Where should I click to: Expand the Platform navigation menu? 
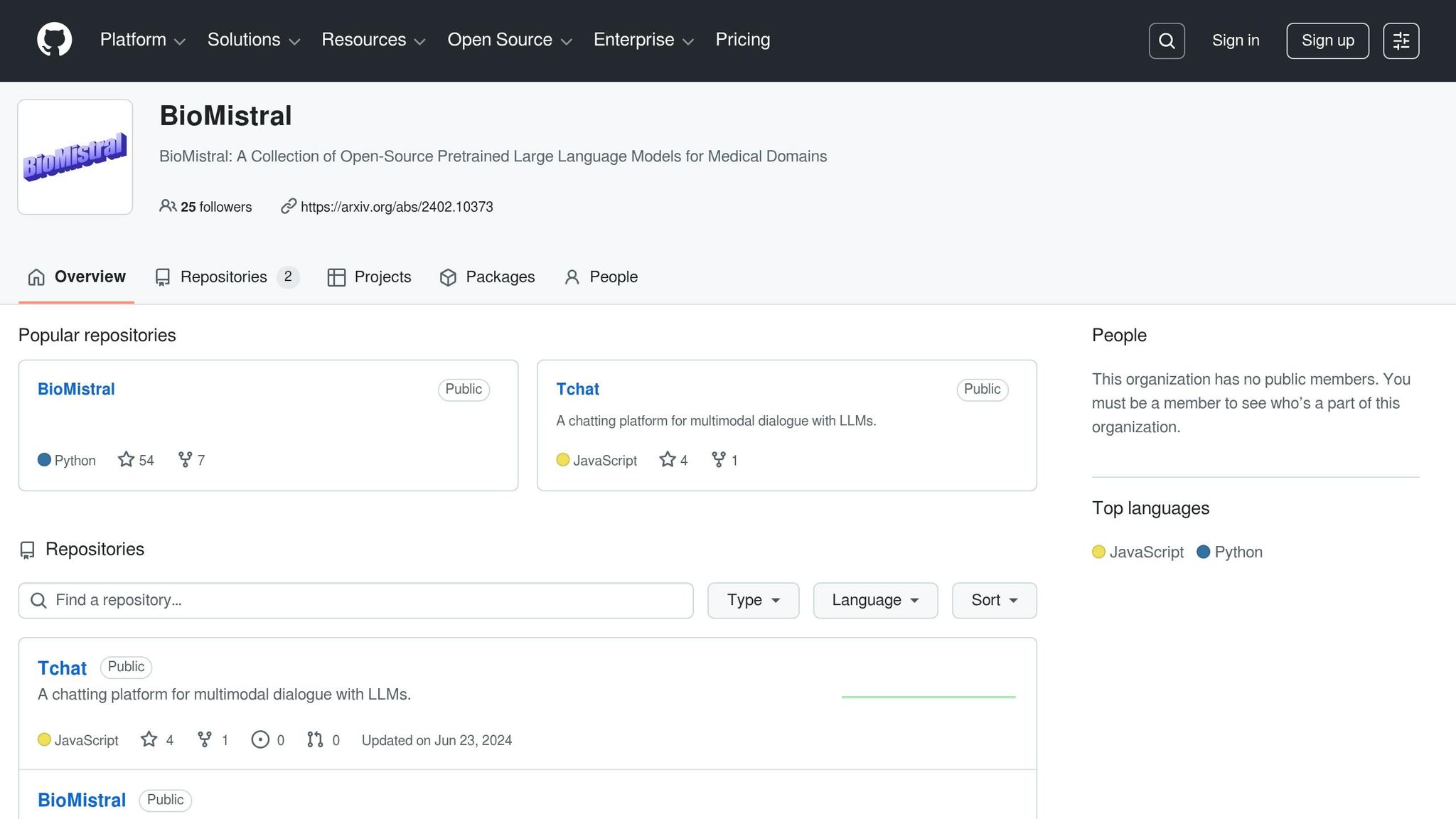coord(142,40)
